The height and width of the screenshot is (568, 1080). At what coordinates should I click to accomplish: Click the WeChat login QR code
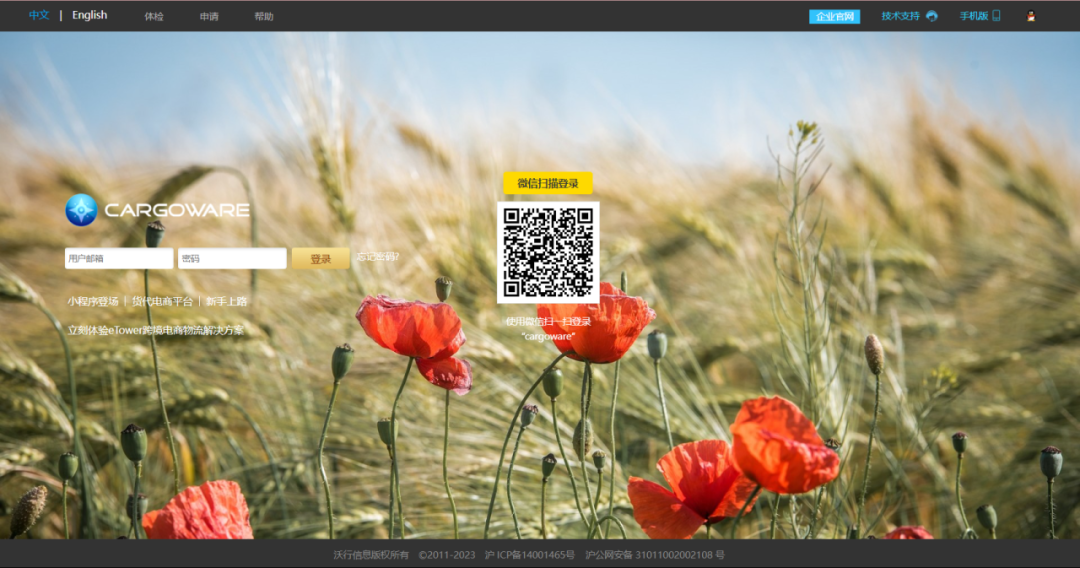coord(548,253)
